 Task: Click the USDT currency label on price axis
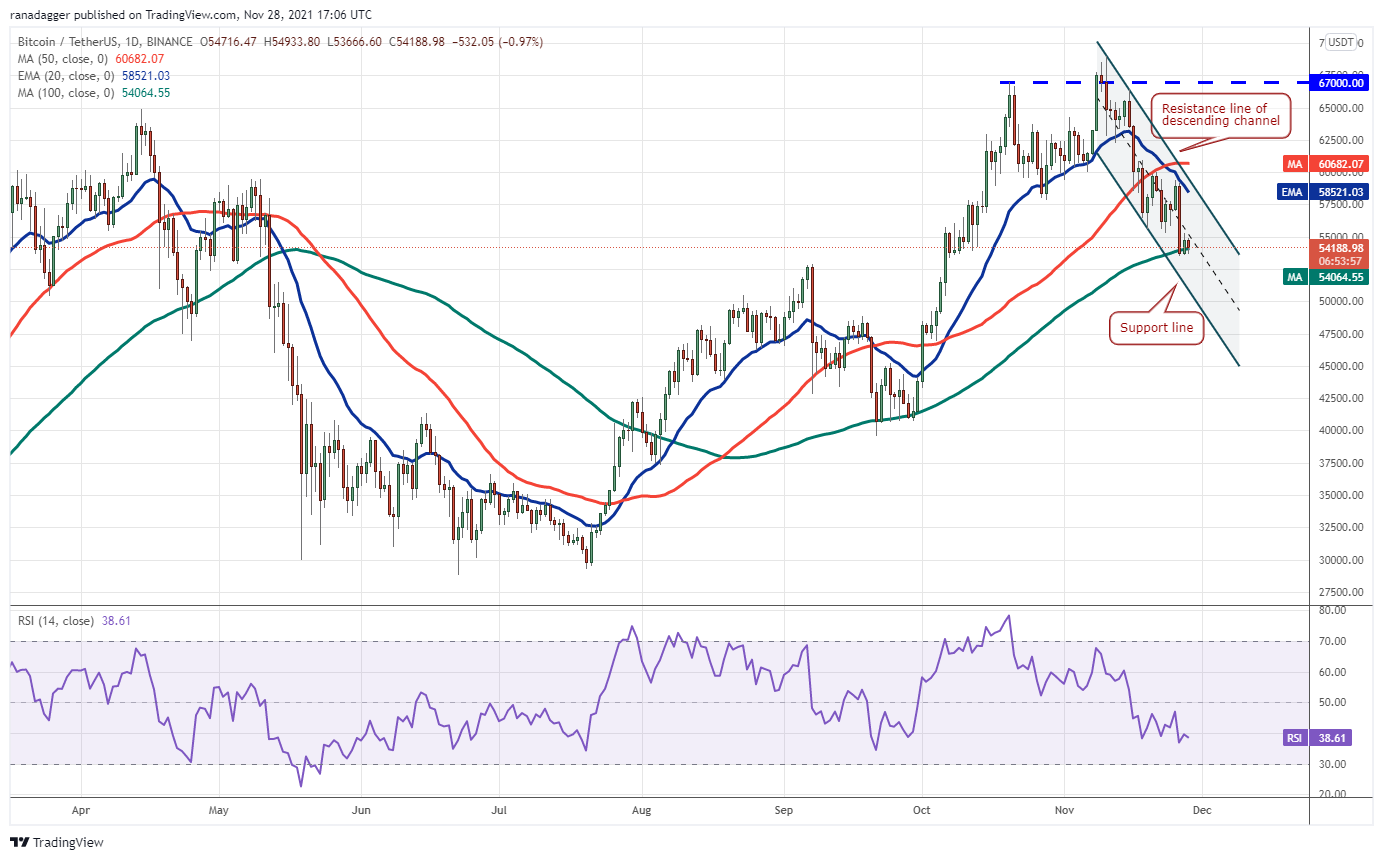coord(1341,42)
